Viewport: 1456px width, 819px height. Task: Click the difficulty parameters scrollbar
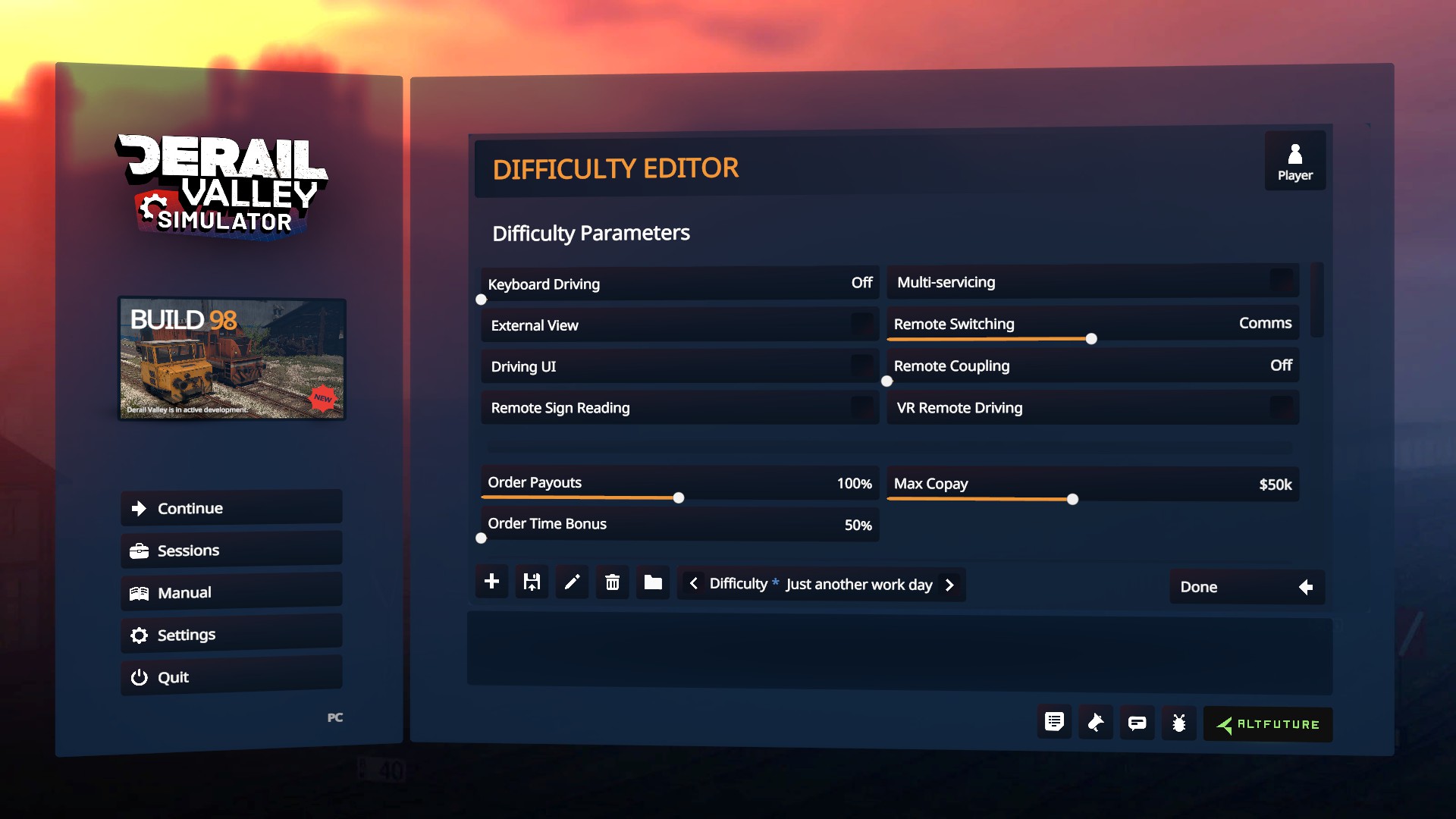[x=1317, y=300]
